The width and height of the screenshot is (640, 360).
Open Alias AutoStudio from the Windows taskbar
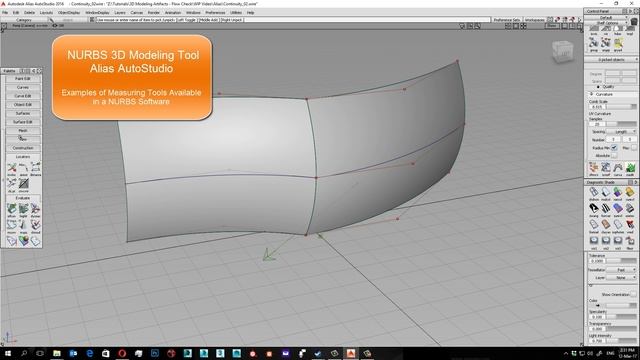[x=351, y=353]
